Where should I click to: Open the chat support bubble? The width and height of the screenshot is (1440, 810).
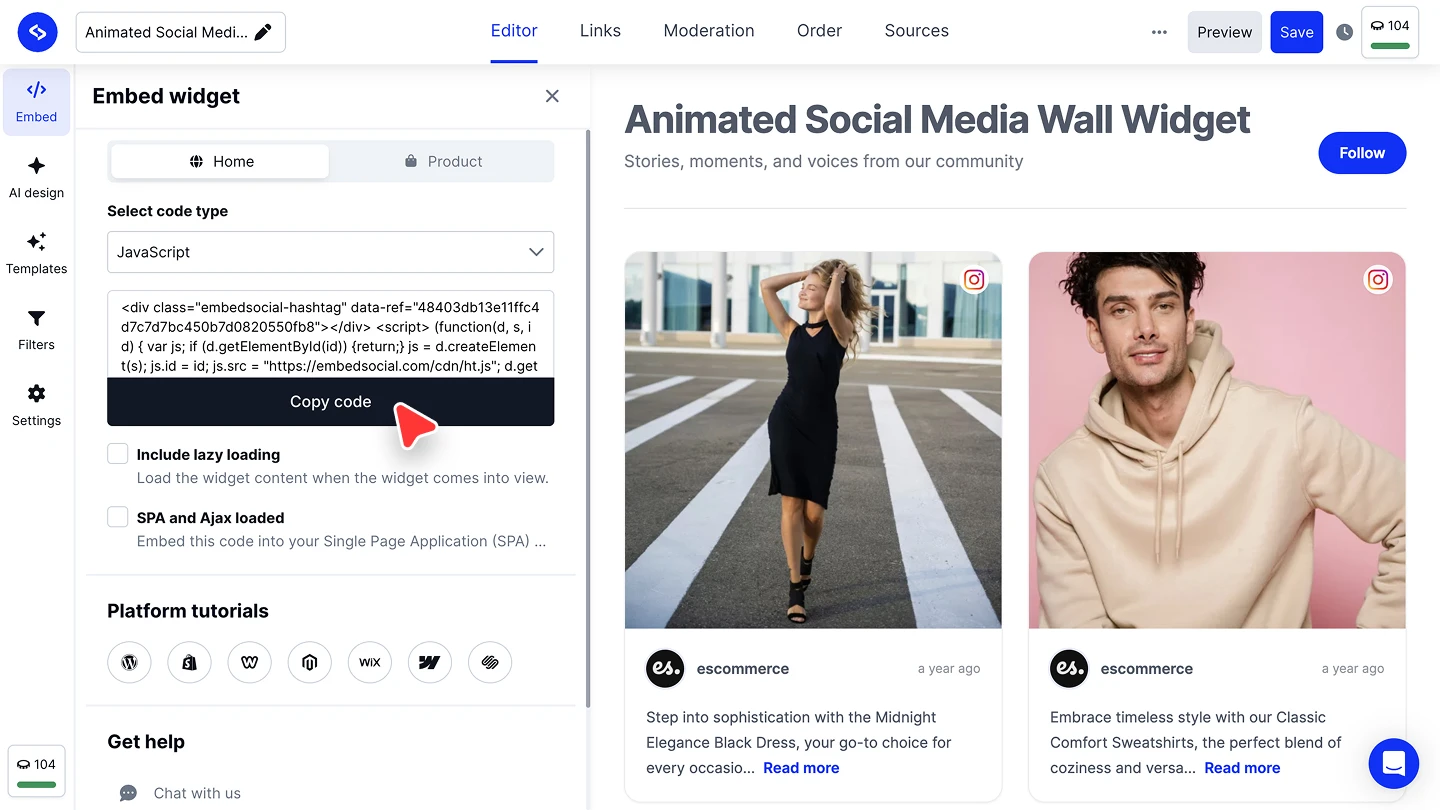point(1394,764)
